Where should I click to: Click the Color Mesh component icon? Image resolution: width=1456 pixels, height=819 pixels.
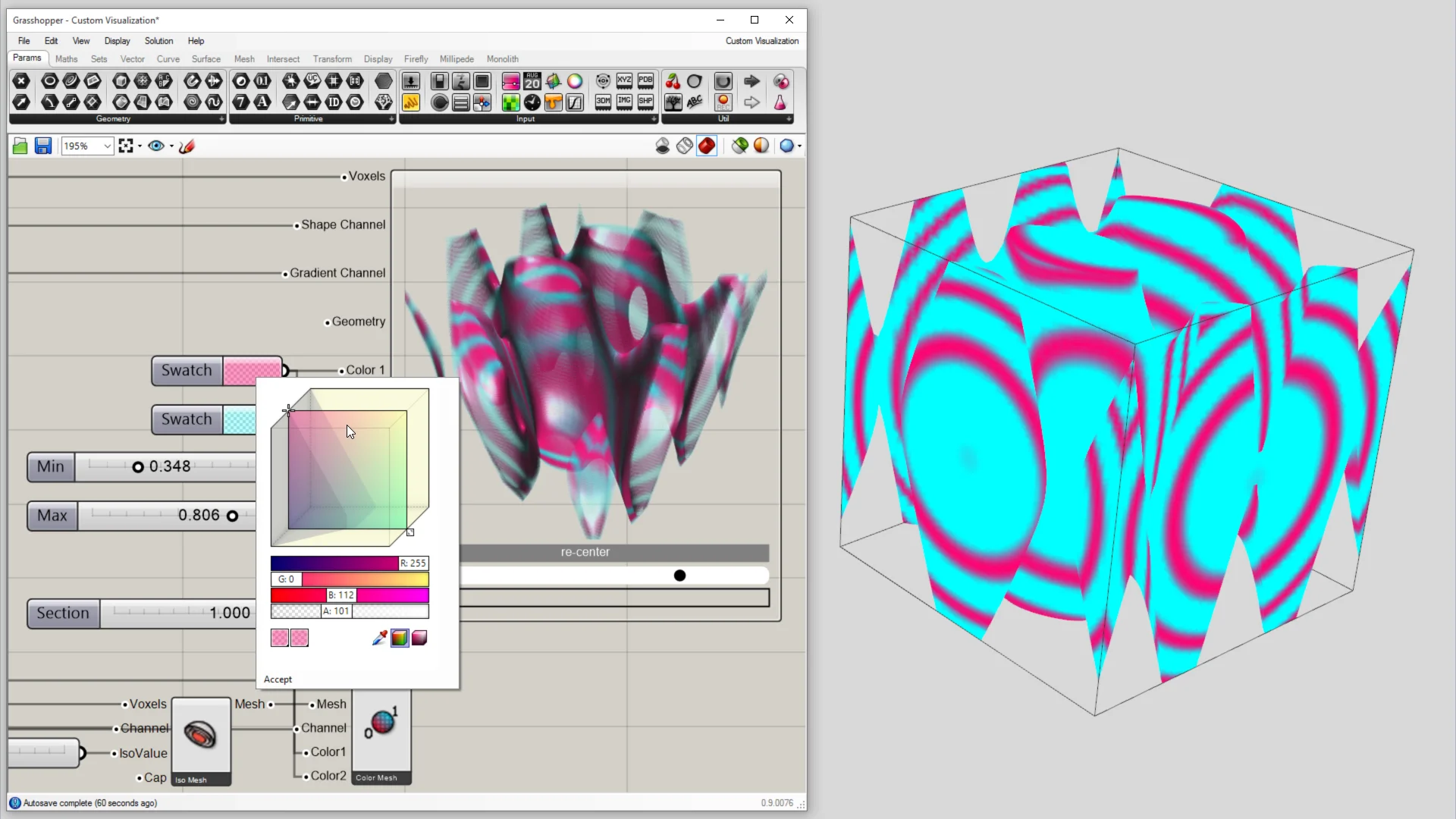(381, 723)
